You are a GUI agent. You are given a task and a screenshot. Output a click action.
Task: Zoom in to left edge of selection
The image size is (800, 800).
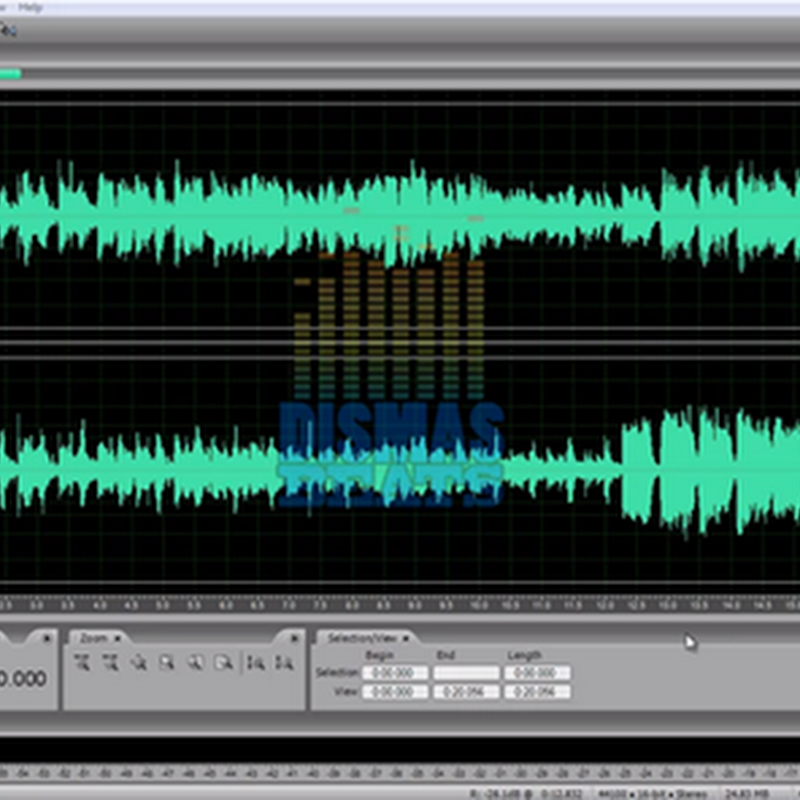pos(196,661)
